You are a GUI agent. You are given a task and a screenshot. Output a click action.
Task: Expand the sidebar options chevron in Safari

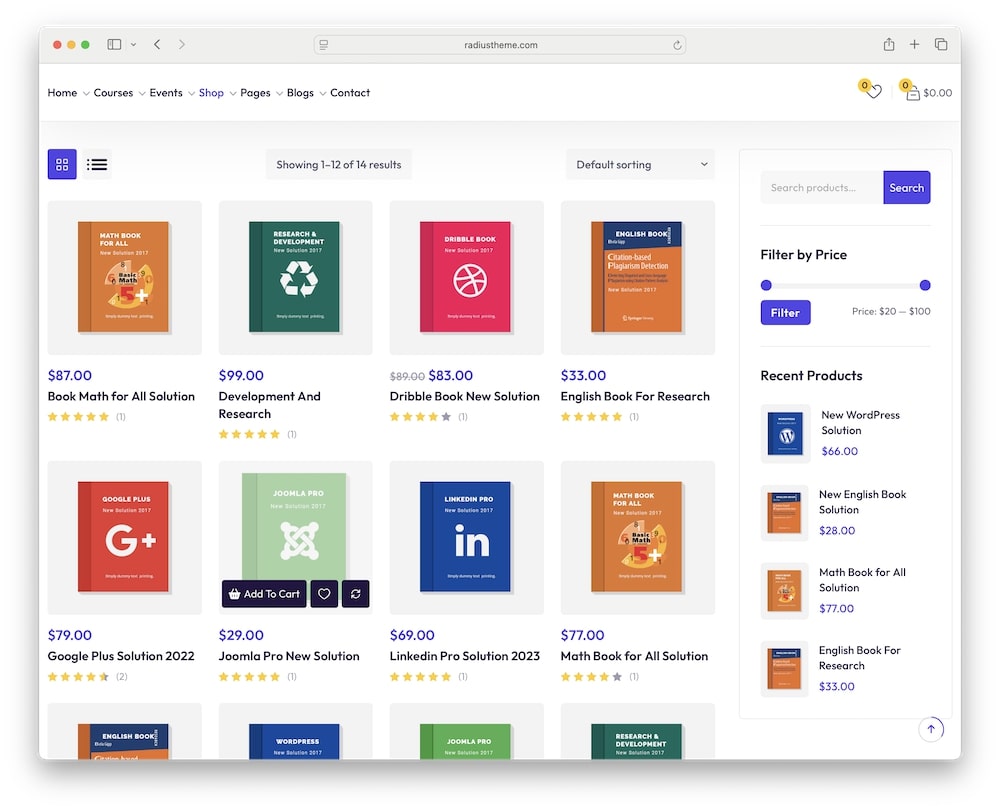133,45
